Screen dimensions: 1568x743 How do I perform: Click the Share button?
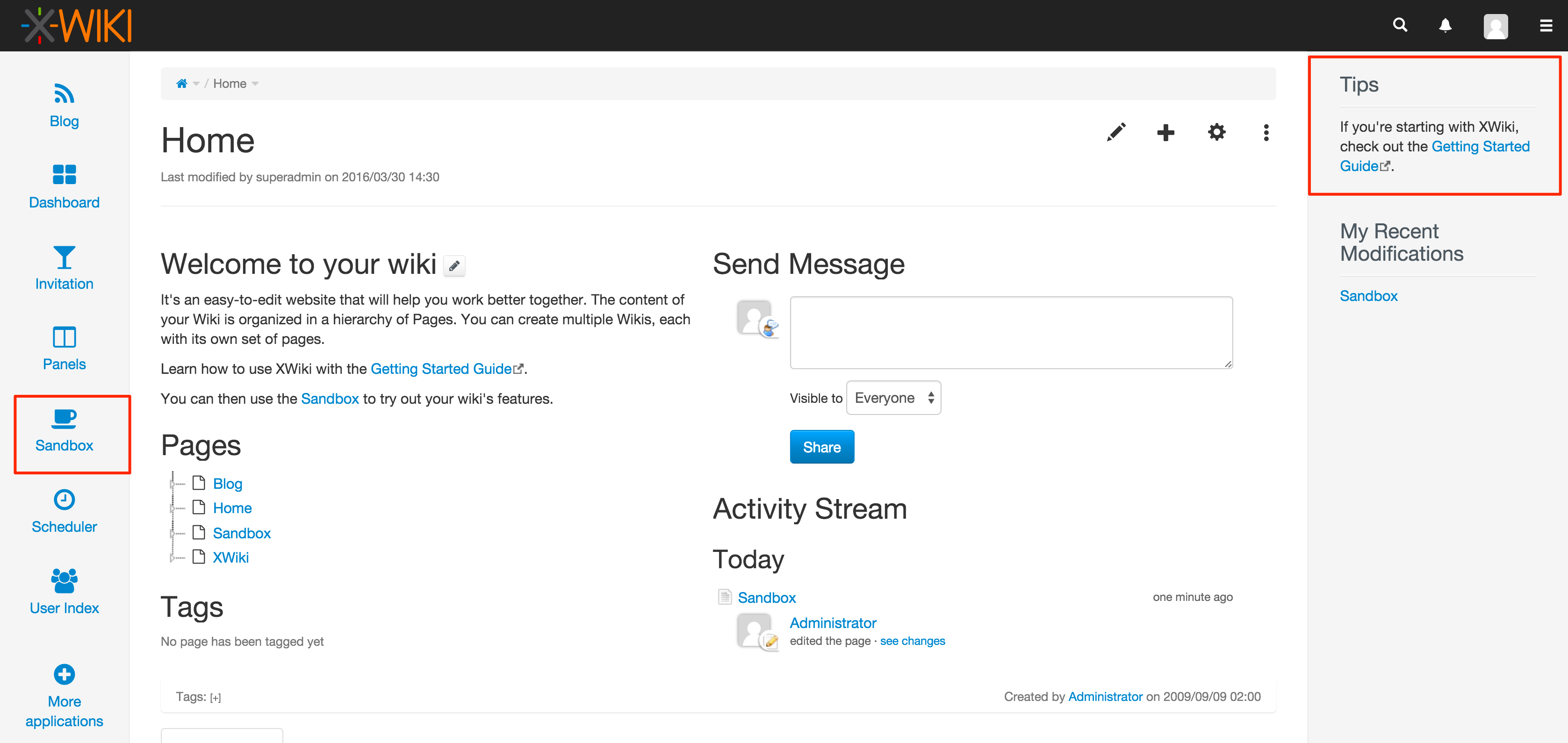point(822,447)
